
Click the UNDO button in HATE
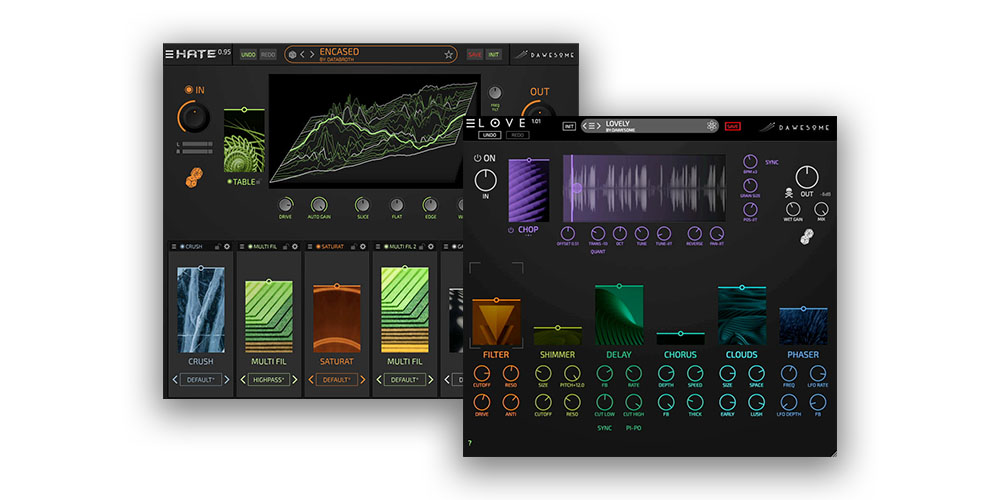248,54
